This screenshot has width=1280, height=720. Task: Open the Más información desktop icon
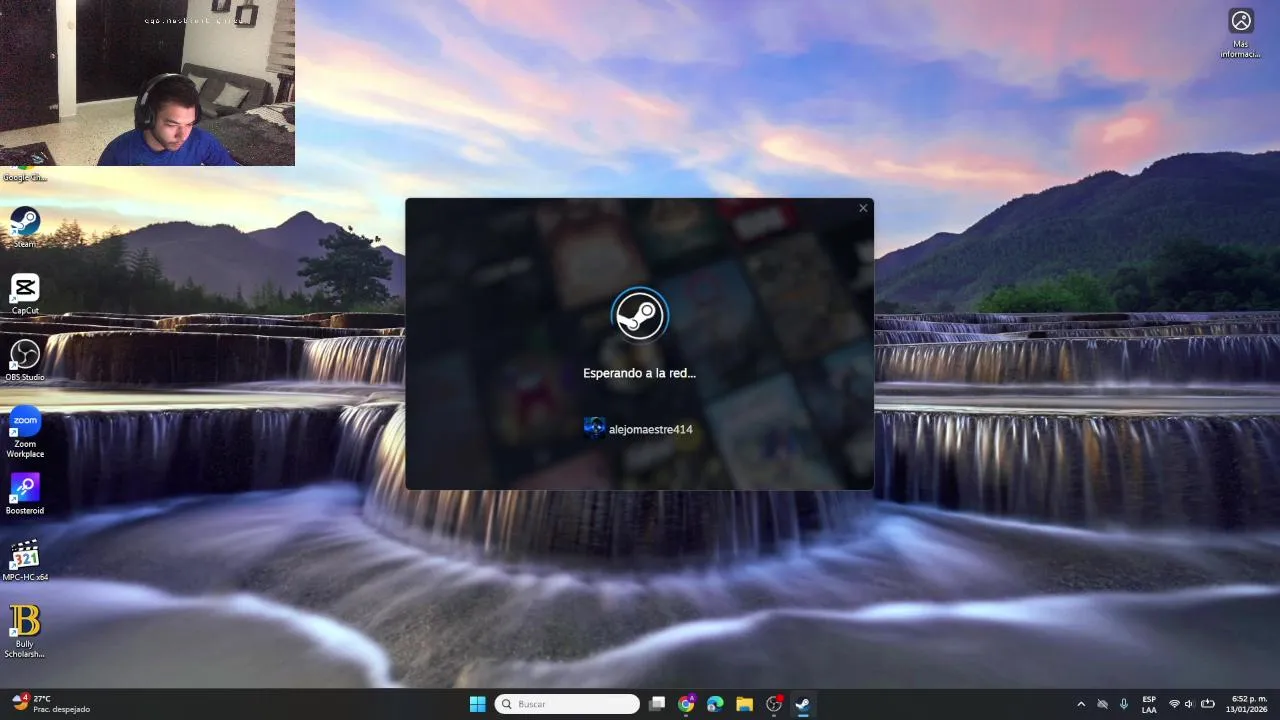[1241, 33]
